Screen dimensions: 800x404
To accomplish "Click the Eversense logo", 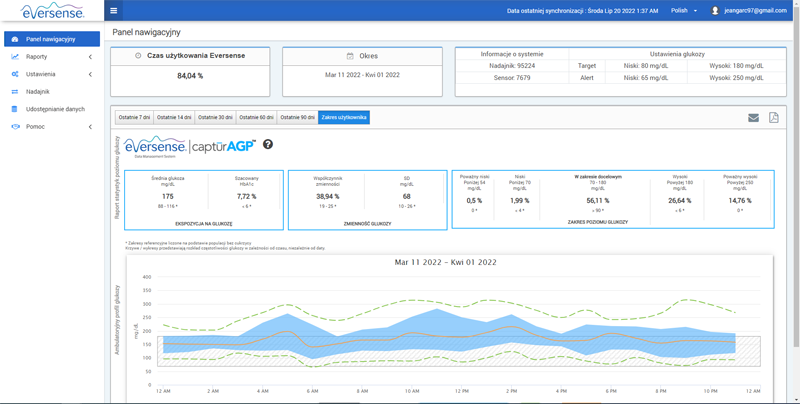I will 52,11.
